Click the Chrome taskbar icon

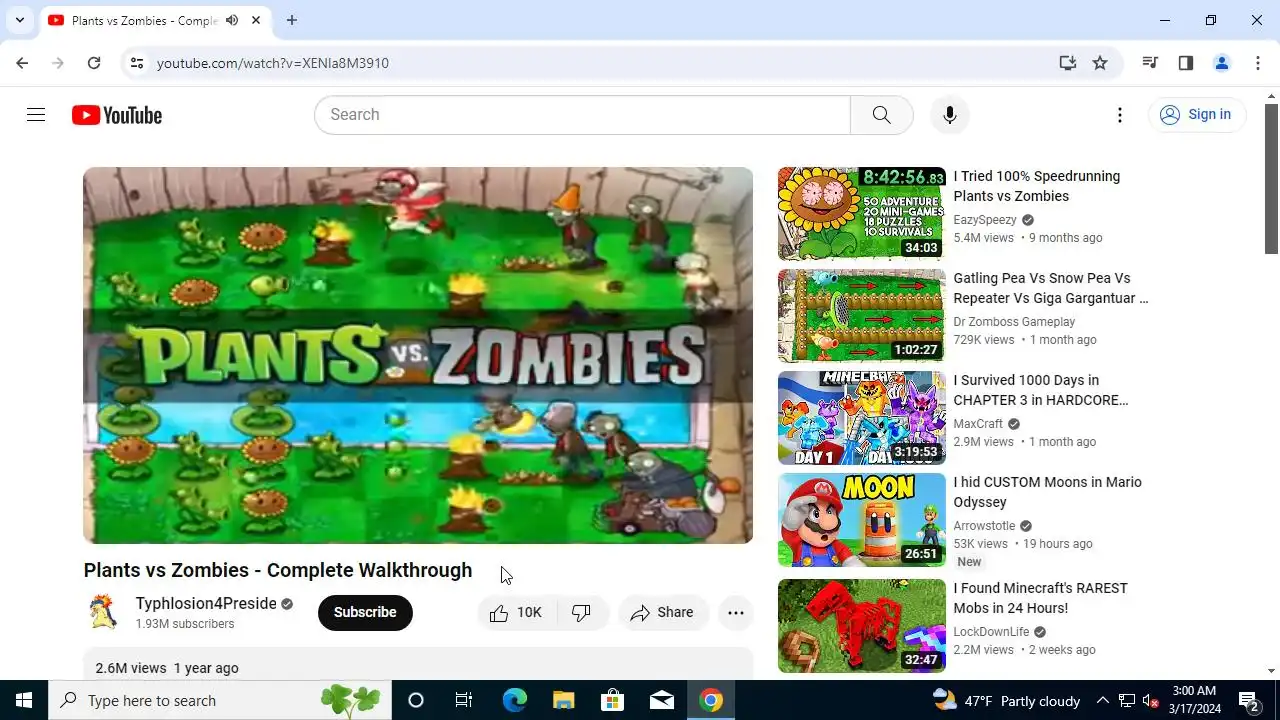click(711, 700)
